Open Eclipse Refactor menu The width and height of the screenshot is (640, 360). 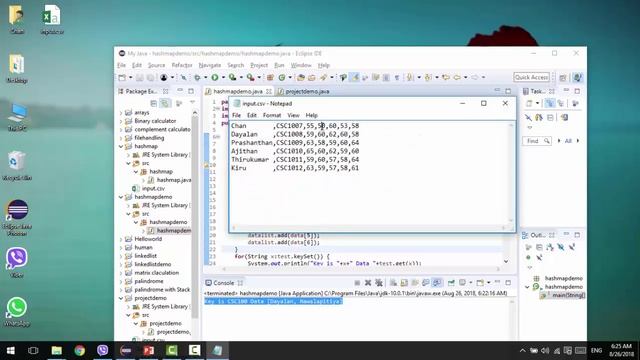182,65
